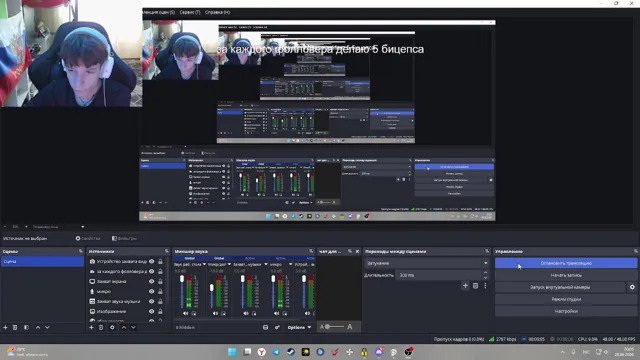The width and height of the screenshot is (640, 360).
Task: Float the Audio Mixer dock panel
Action: pos(311,251)
